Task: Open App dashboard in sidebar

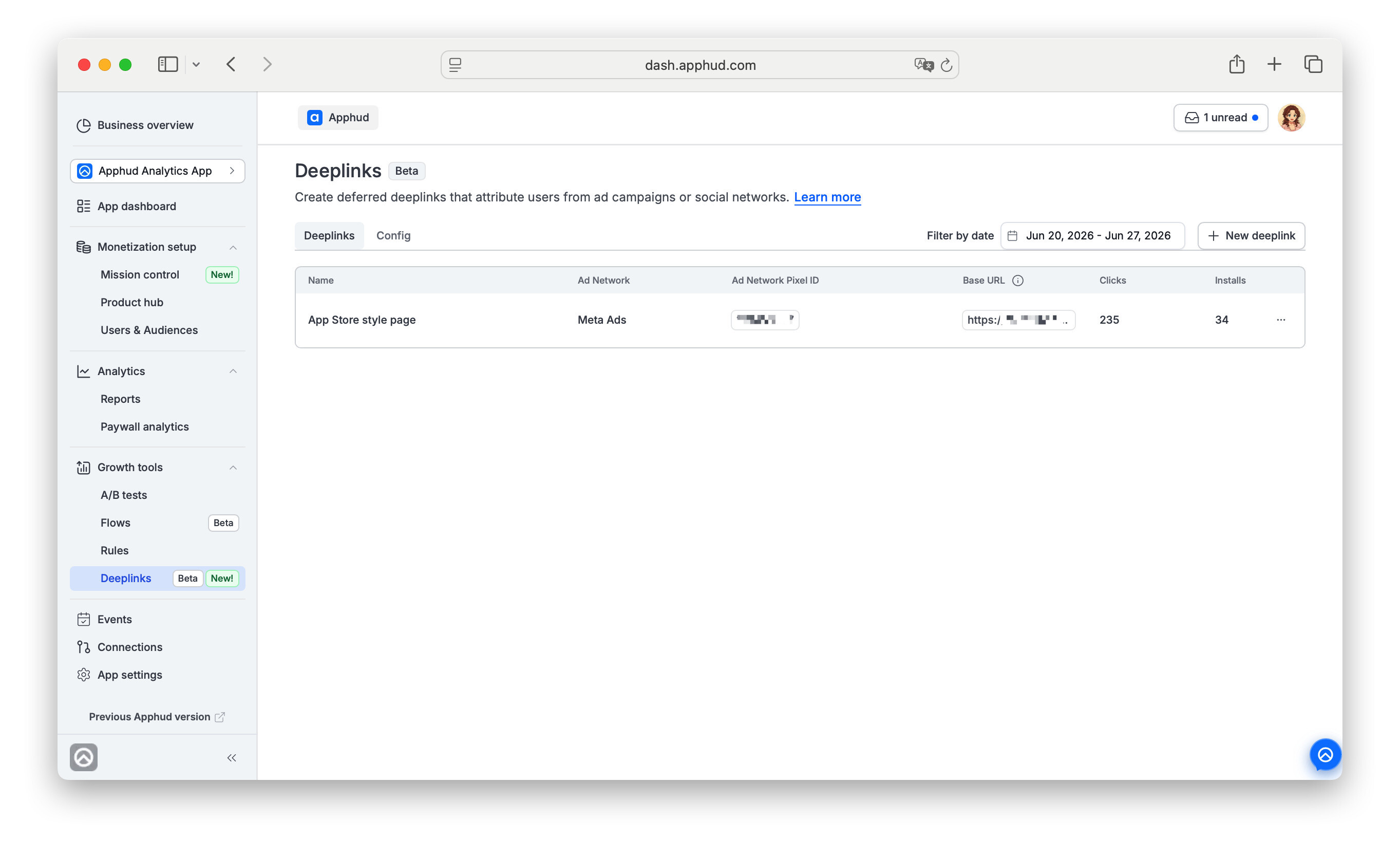Action: point(127,207)
